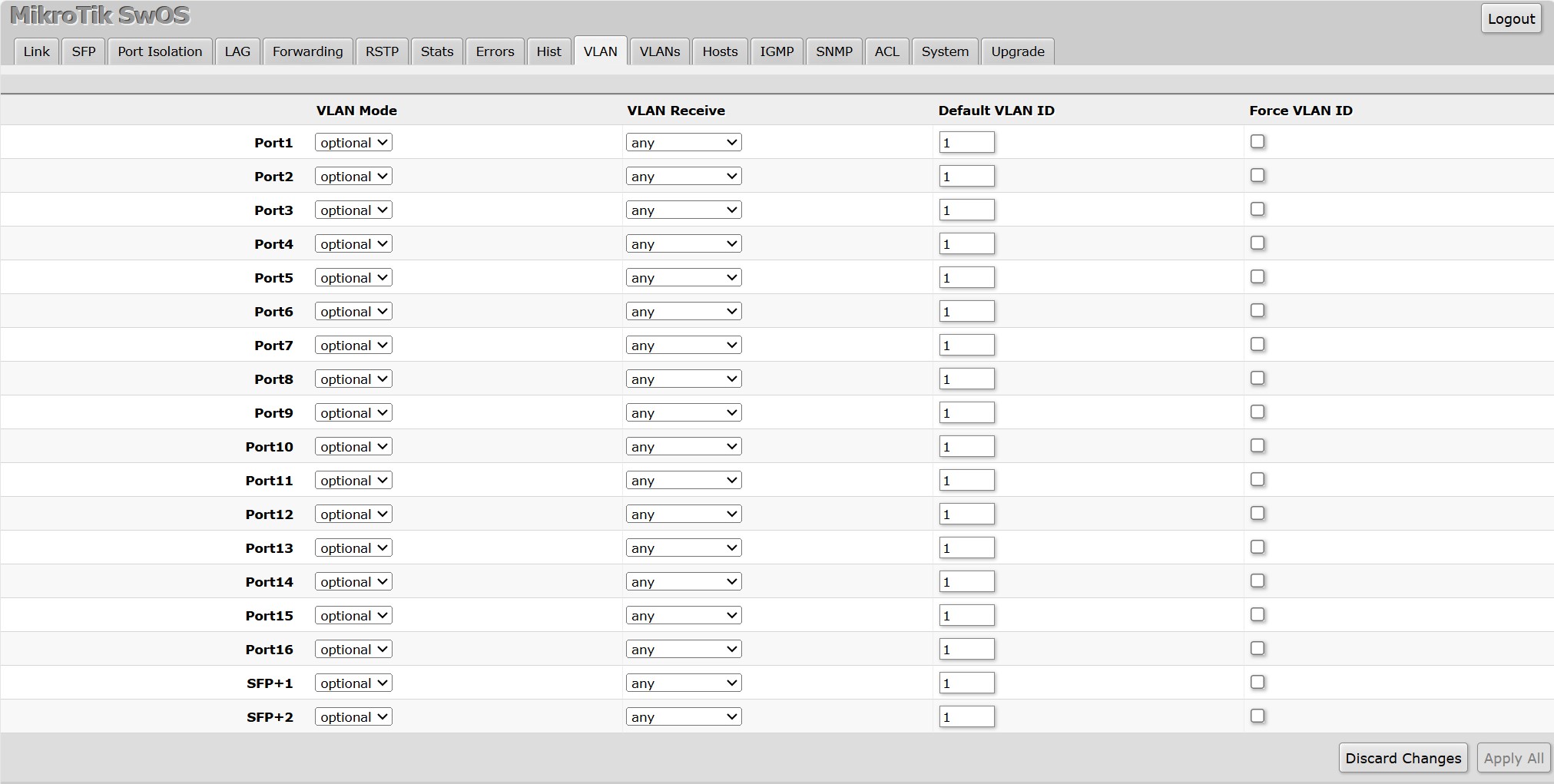Open the VLAN Receive dropdown for Port12

click(x=683, y=514)
